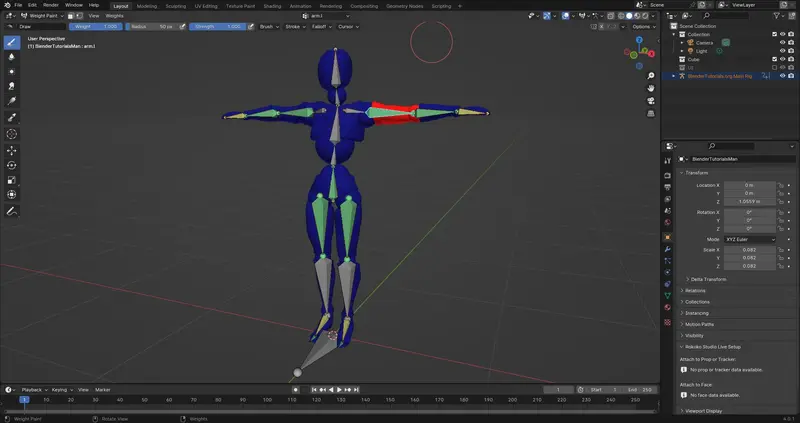Screen dimensions: 800x423
Task: Toggle radius pressure sensitivity icon
Action: [183, 27]
